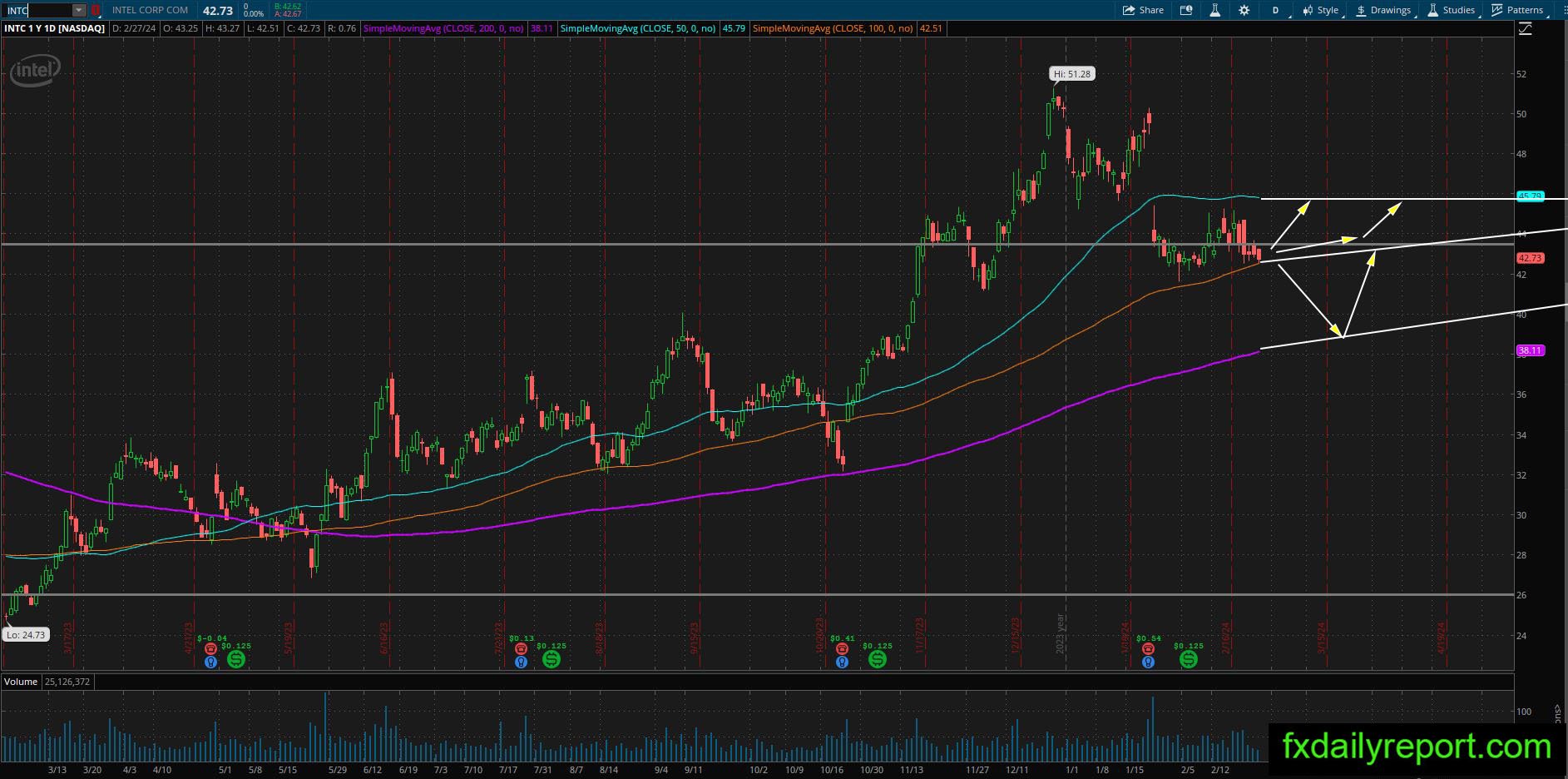
Task: Click the dividend dollar icon near 8/7
Action: pos(552,659)
